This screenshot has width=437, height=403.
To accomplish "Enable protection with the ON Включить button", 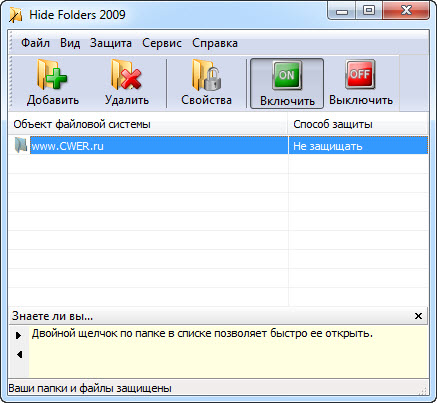I will [287, 83].
